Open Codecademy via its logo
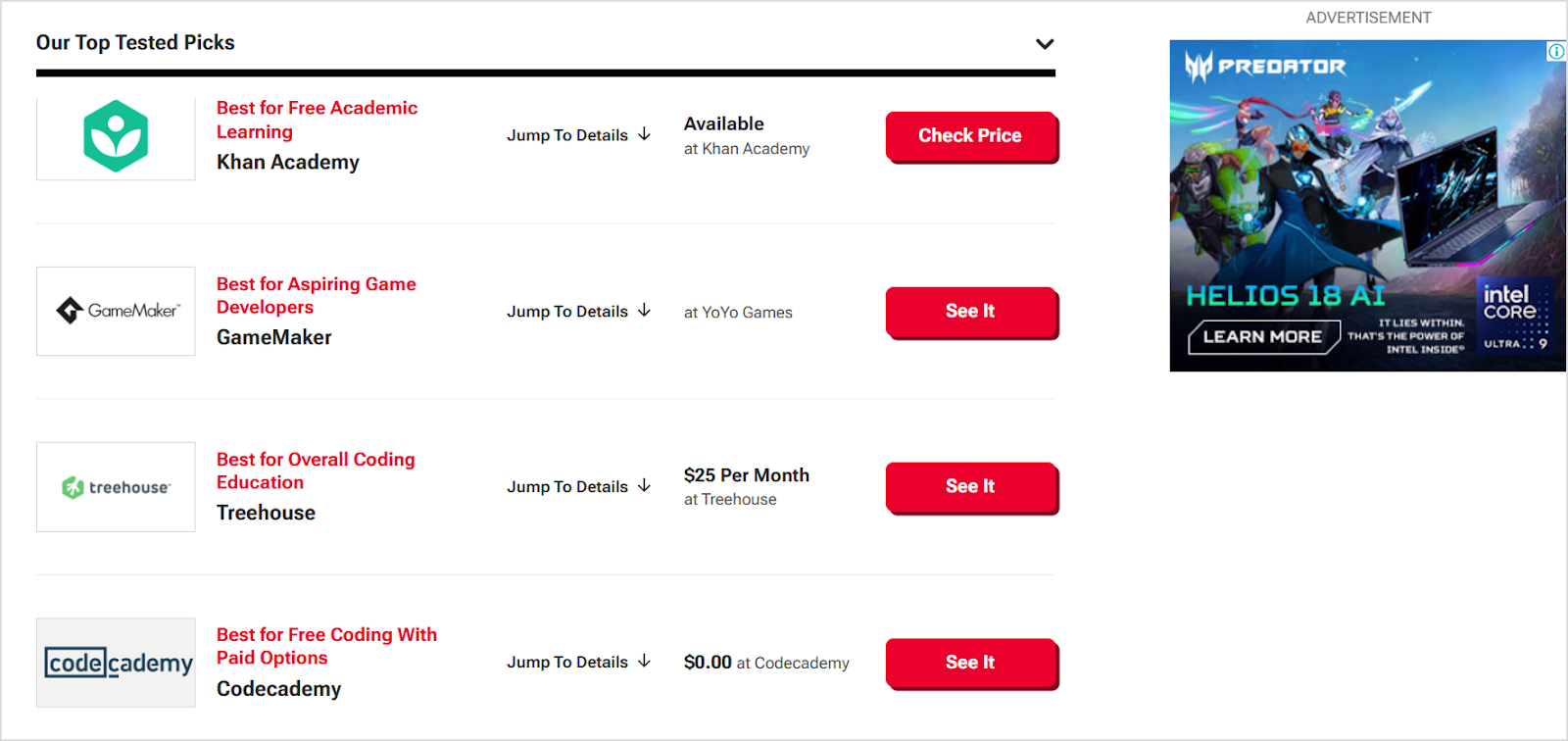 [x=115, y=662]
